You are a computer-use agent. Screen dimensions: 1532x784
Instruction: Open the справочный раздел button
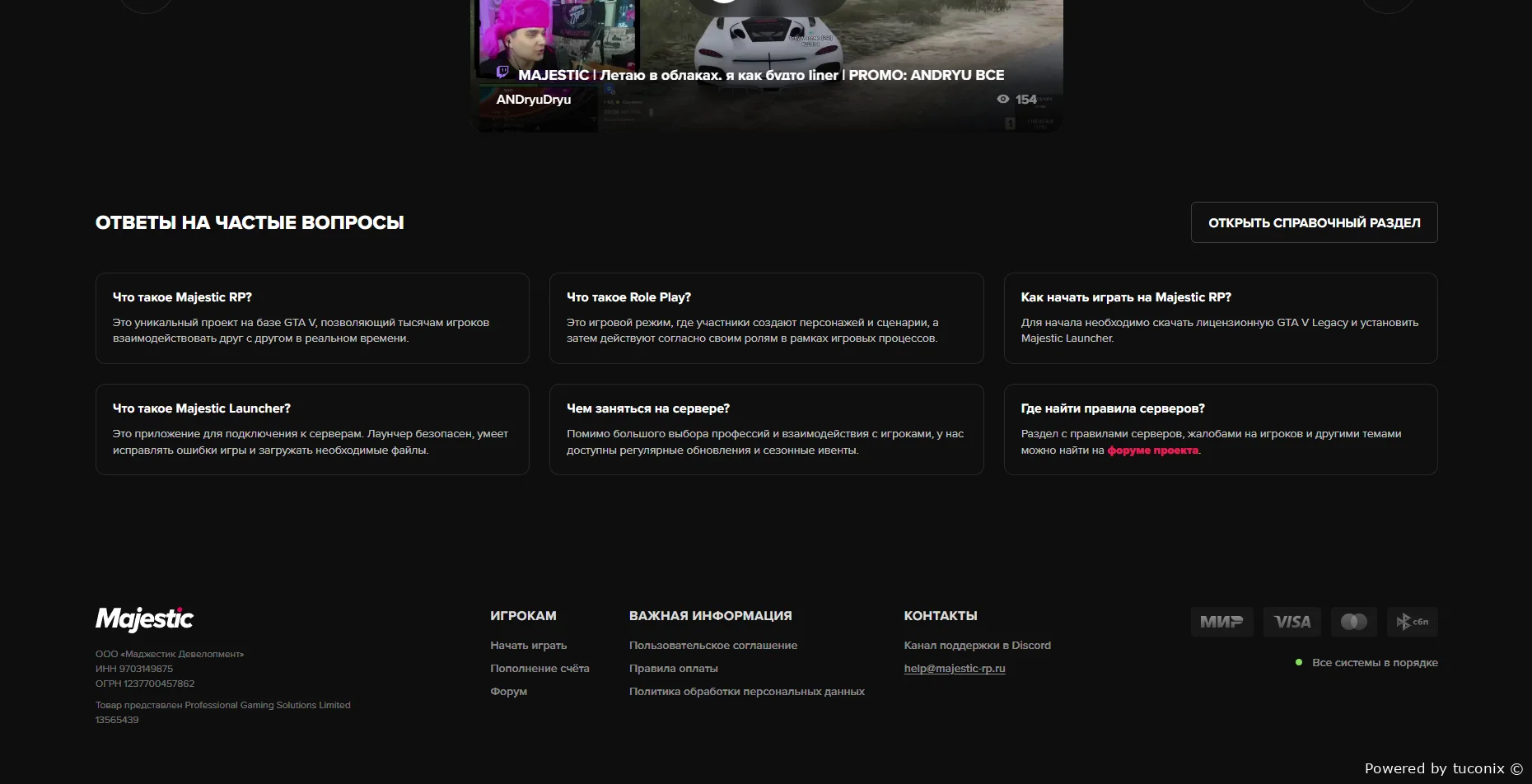click(x=1314, y=222)
